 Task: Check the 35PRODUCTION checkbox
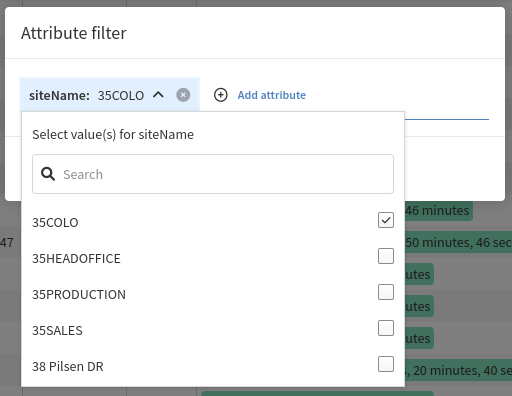coord(386,292)
